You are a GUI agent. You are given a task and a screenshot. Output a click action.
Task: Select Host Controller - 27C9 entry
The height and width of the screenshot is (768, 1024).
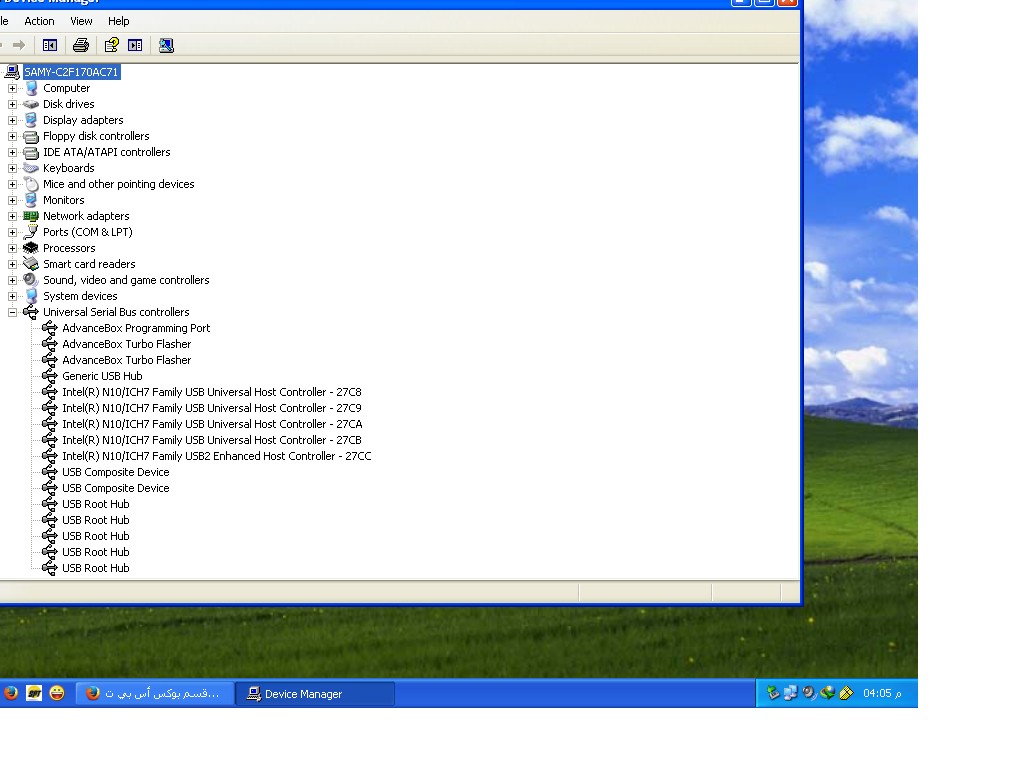212,408
